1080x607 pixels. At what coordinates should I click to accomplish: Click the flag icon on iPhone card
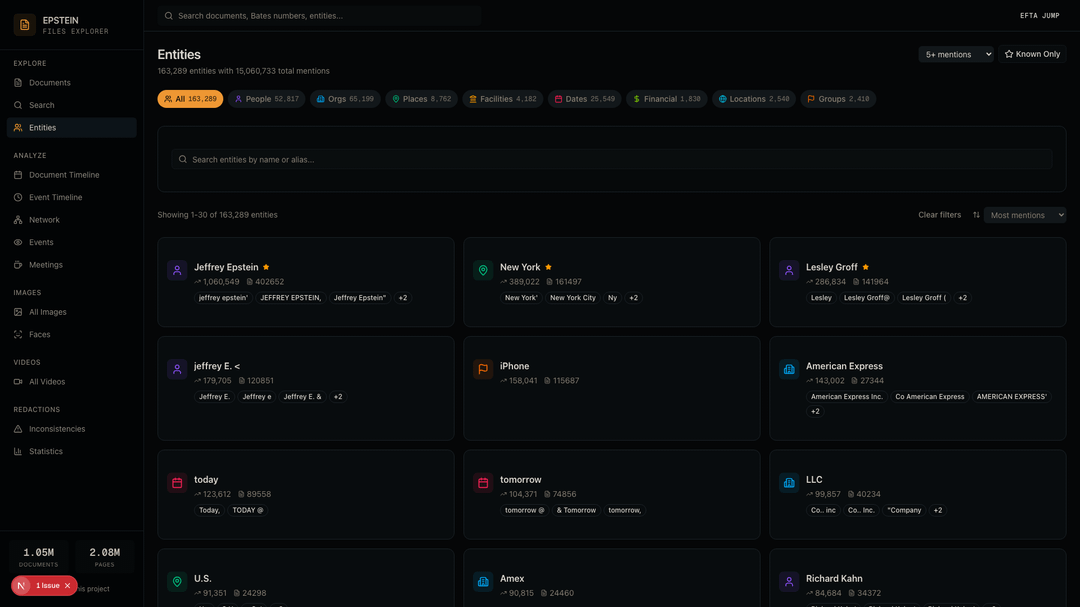click(x=483, y=369)
